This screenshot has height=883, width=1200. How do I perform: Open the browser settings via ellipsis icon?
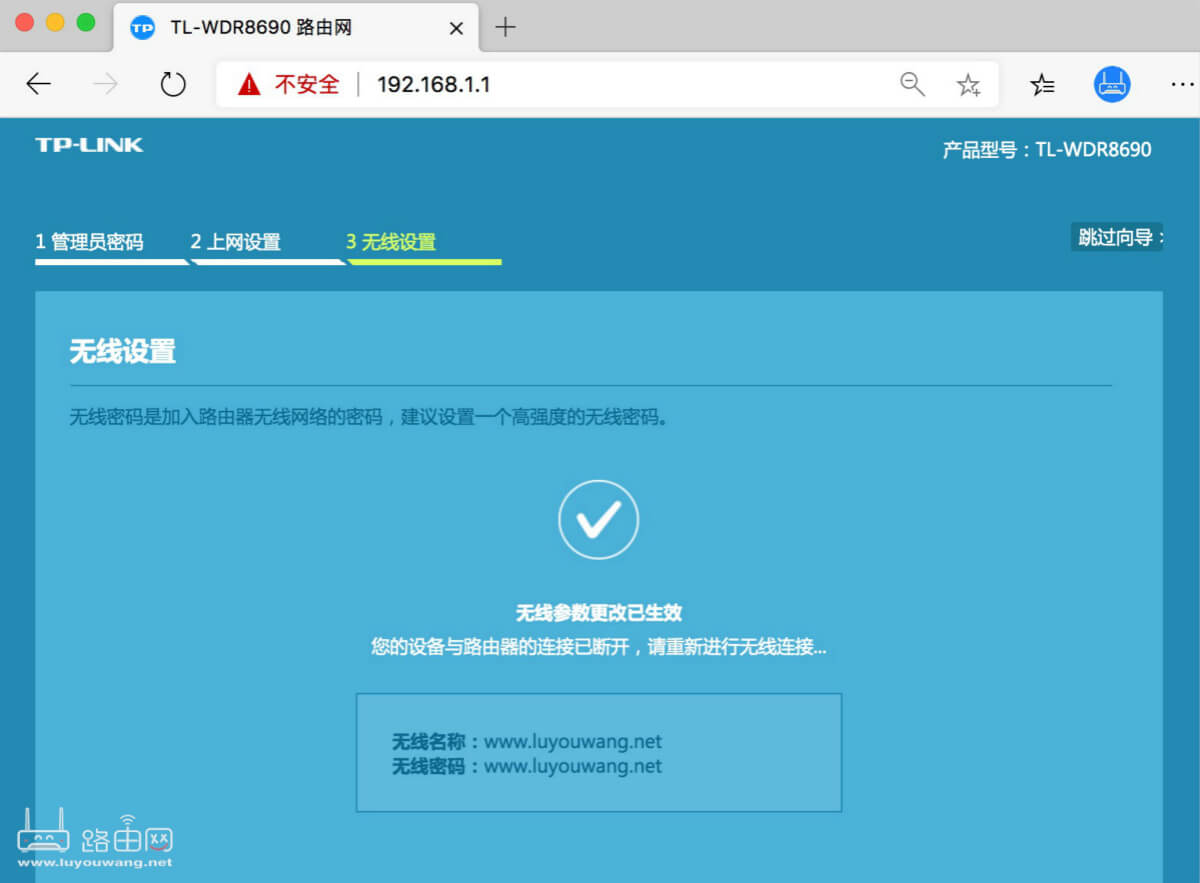click(x=1178, y=84)
